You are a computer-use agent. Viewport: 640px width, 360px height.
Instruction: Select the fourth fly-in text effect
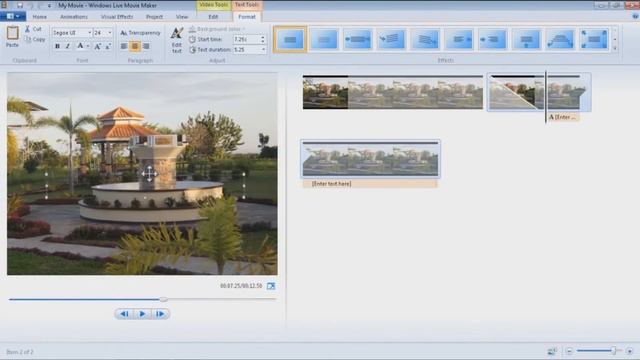(391, 40)
